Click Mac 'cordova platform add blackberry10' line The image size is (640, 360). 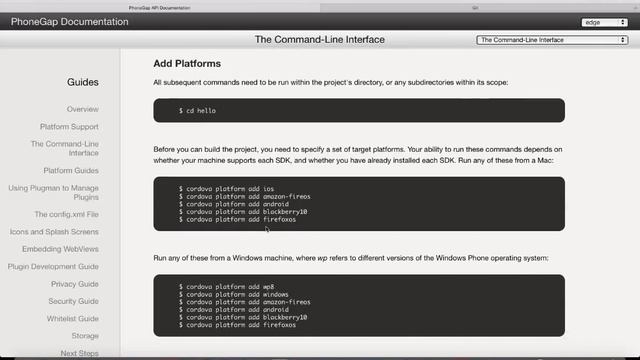(243, 212)
